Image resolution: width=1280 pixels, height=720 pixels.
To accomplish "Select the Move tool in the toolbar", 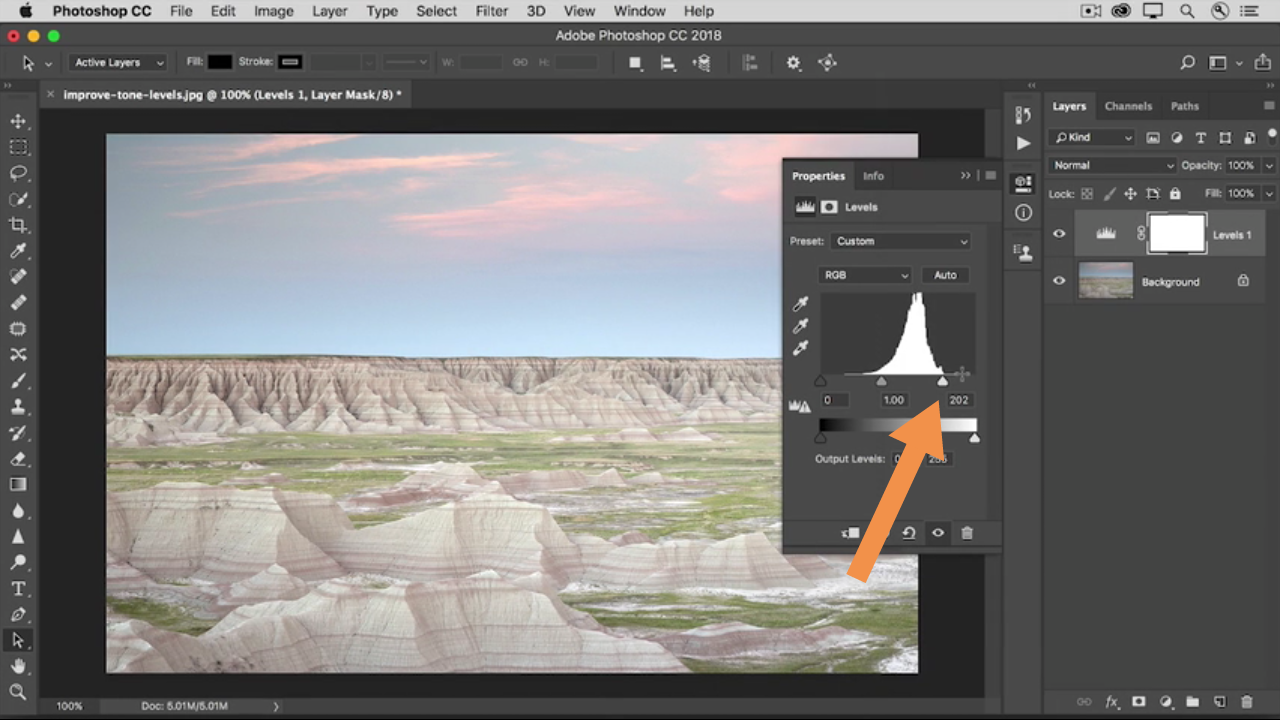I will point(18,121).
